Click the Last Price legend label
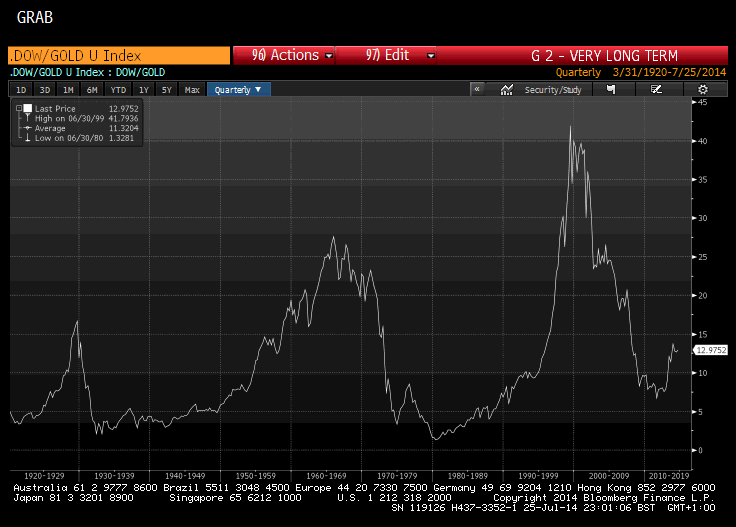 pos(55,108)
